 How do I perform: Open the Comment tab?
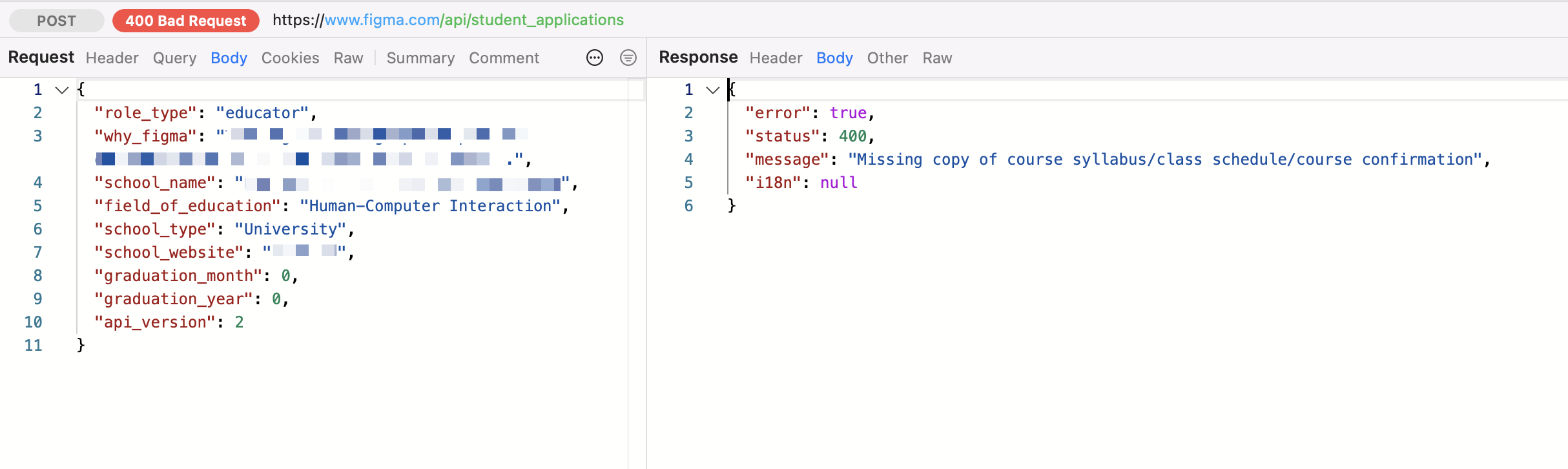tap(504, 58)
